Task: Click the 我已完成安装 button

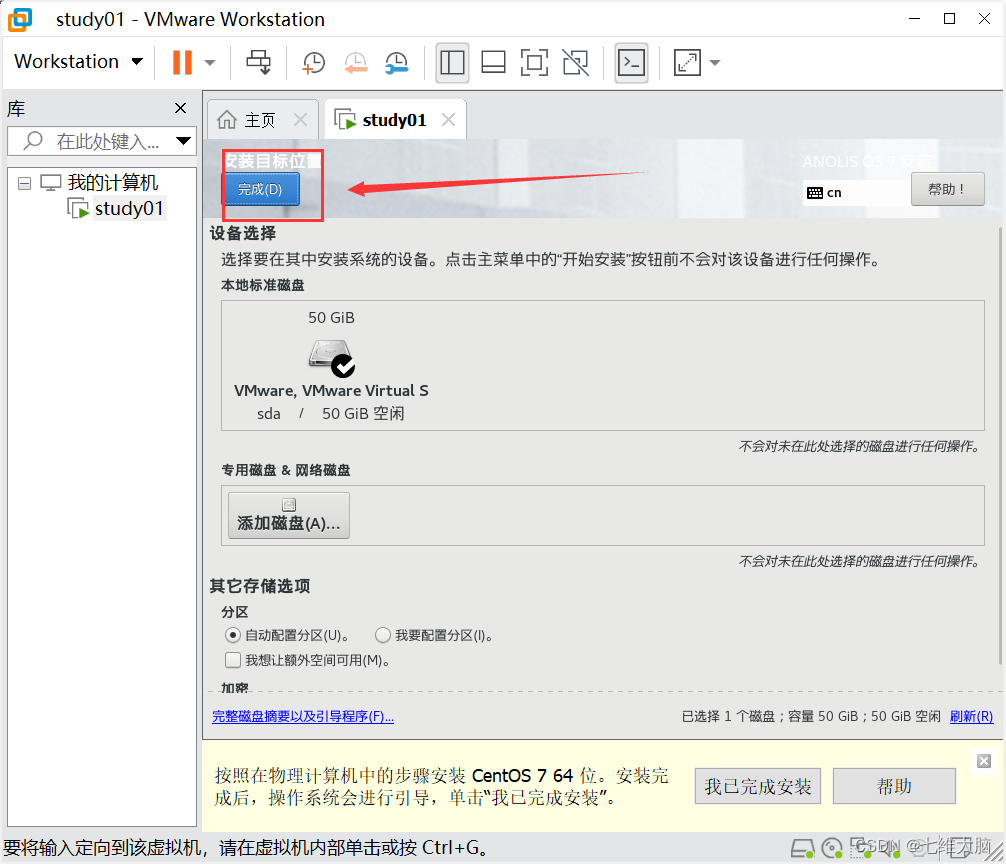Action: 758,786
